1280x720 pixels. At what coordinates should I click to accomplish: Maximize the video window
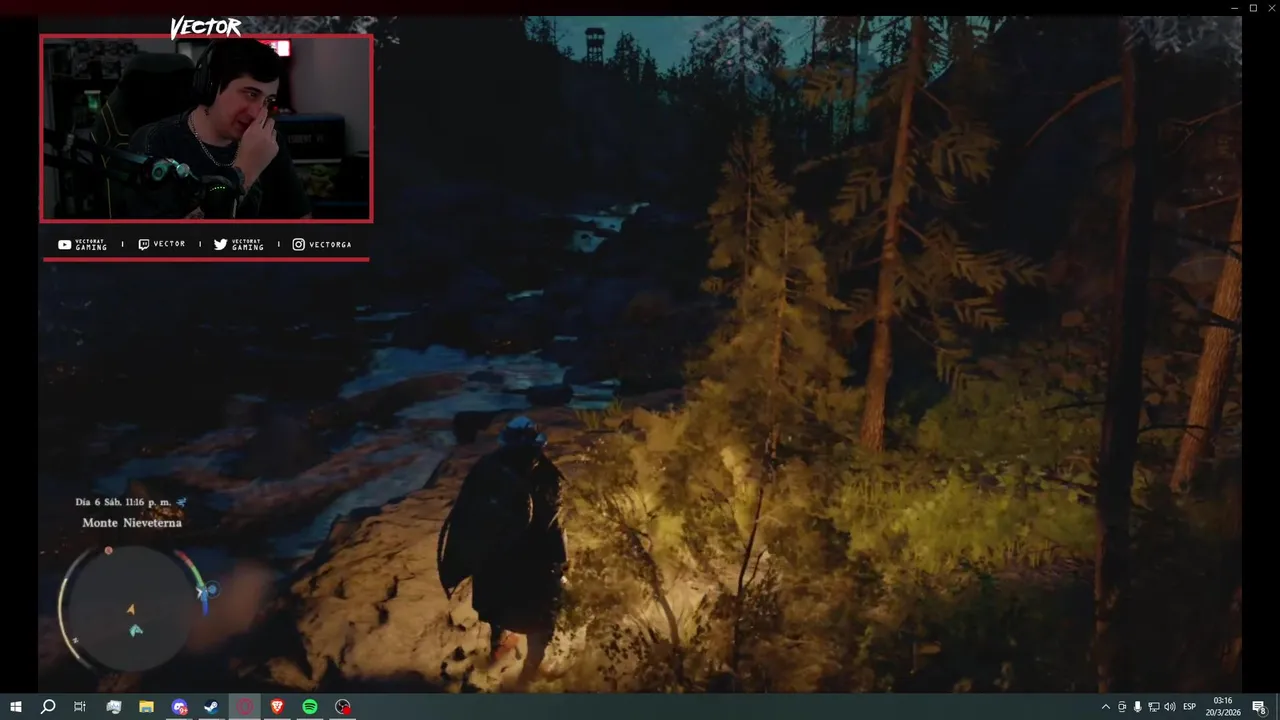(1253, 8)
